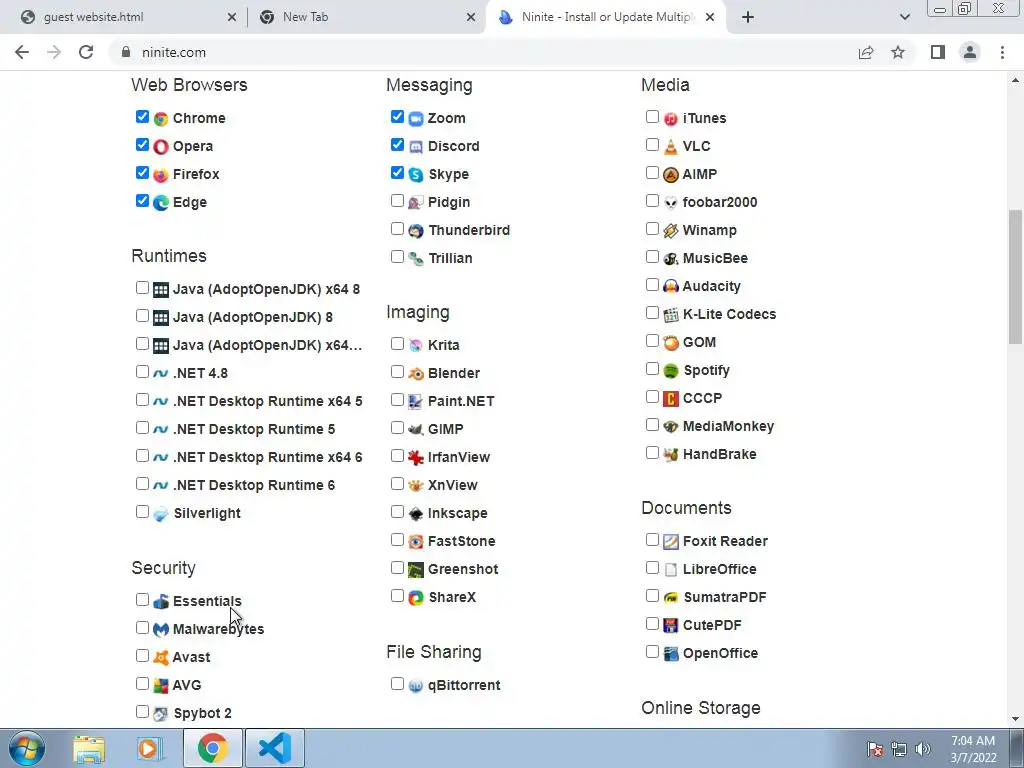Click the Avast icon
This screenshot has width=1024, height=768.
(x=161, y=658)
